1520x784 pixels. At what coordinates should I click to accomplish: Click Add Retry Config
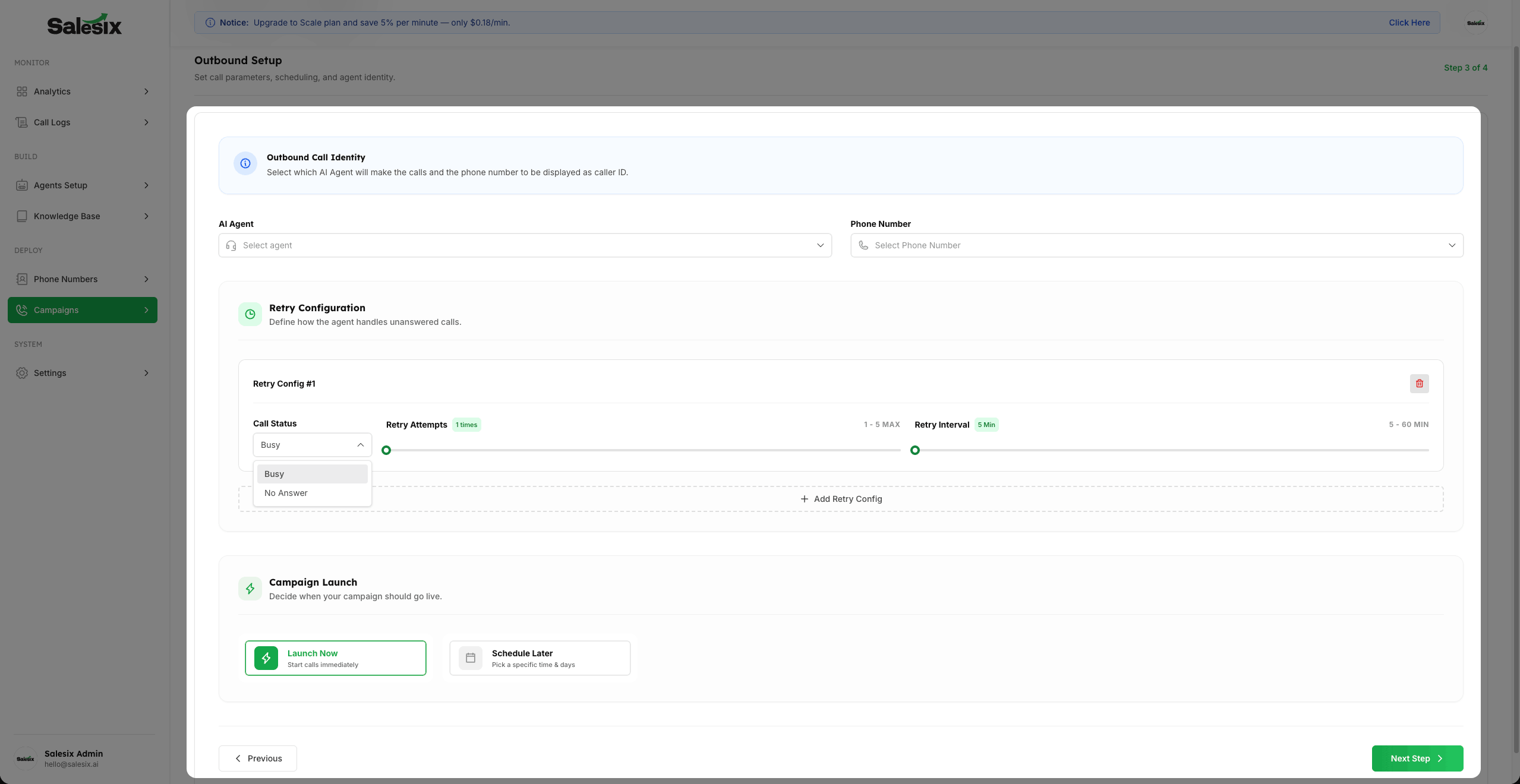point(841,499)
